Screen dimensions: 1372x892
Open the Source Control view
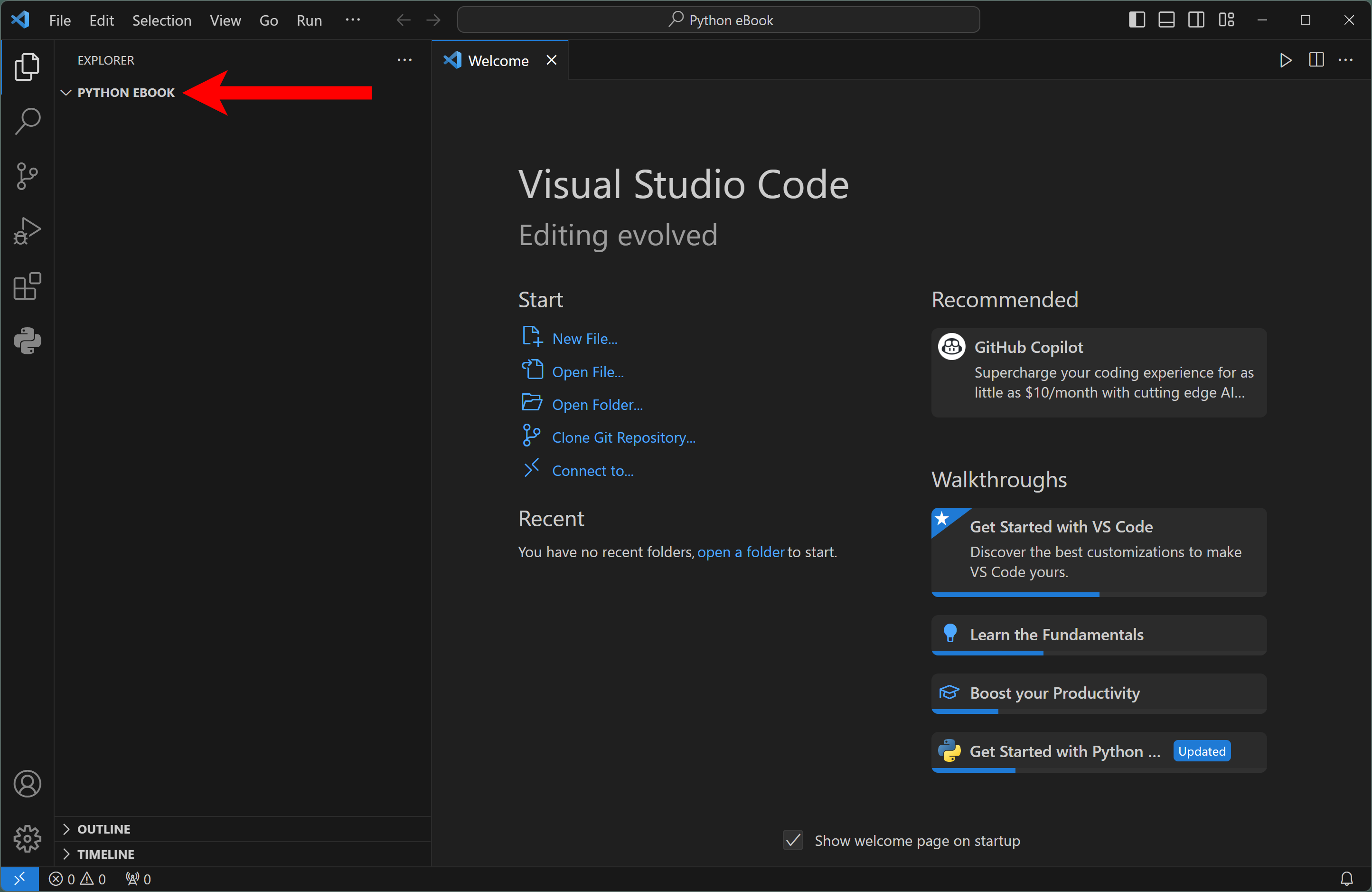[27, 176]
